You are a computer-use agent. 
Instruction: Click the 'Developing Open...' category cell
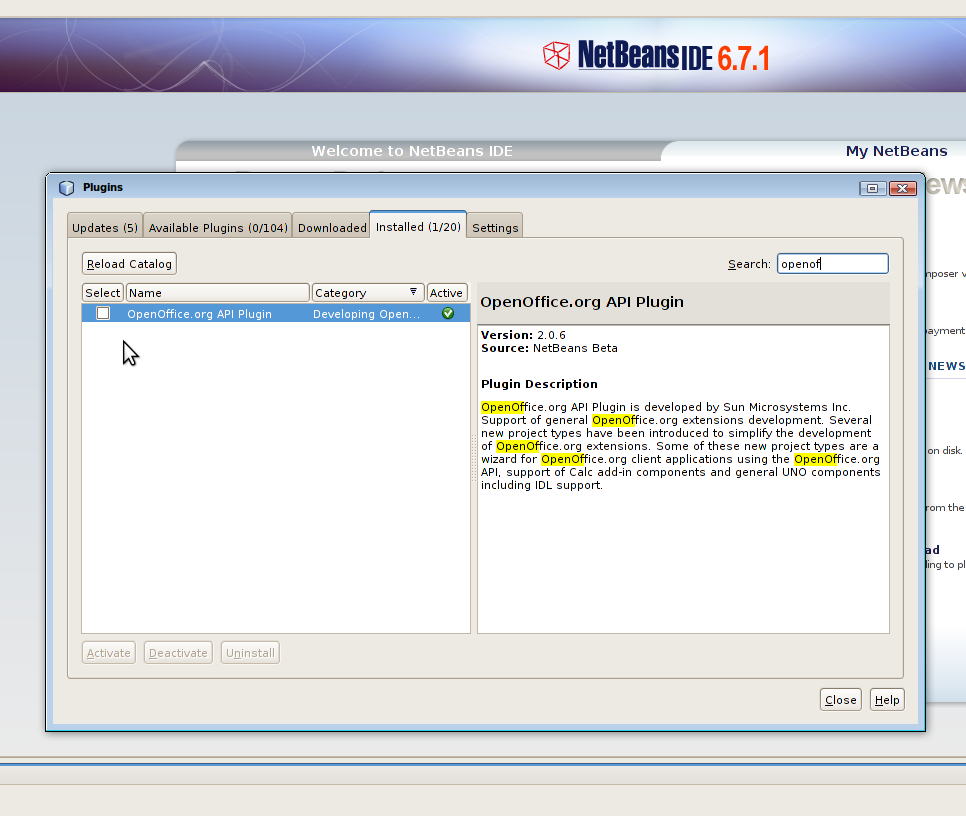point(367,313)
